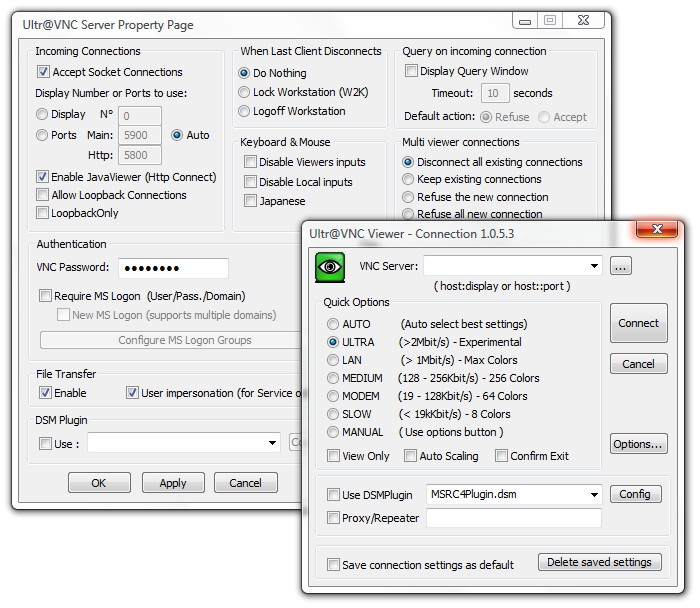This screenshot has width=700, height=608.
Task: Click Cancel in Server Property Page
Action: (x=246, y=483)
